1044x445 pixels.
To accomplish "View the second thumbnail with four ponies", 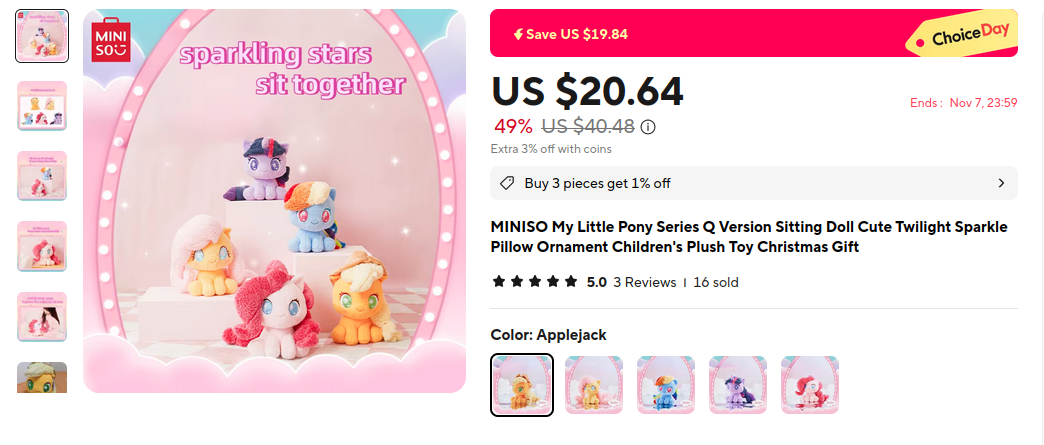I will click(42, 106).
